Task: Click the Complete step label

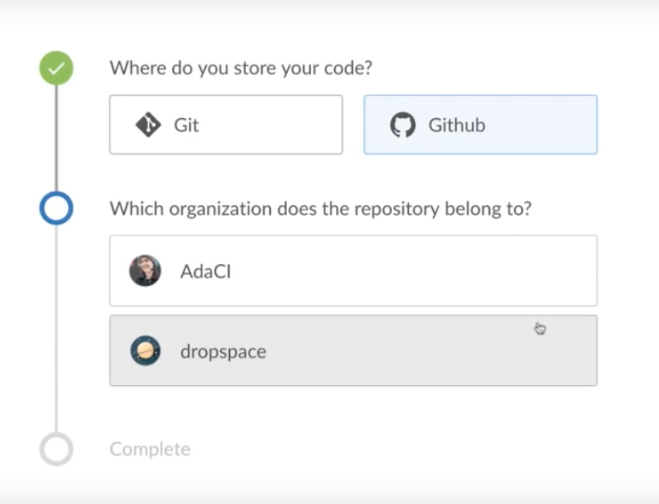Action: tap(150, 449)
